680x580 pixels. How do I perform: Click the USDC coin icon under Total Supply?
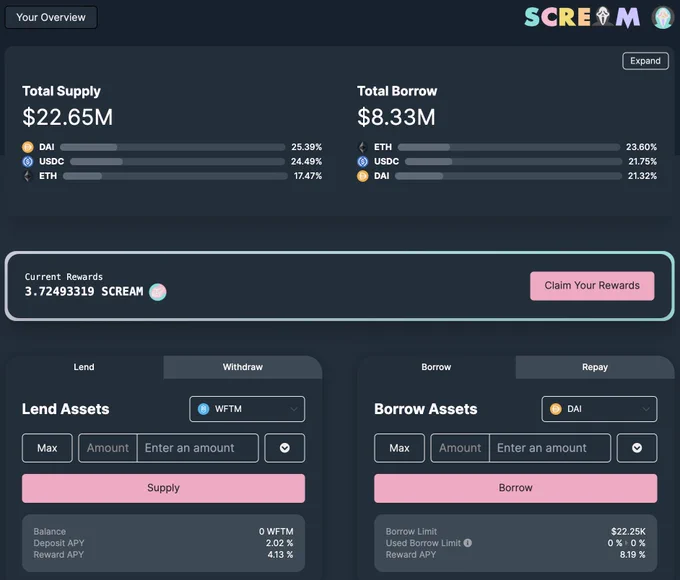(x=28, y=161)
